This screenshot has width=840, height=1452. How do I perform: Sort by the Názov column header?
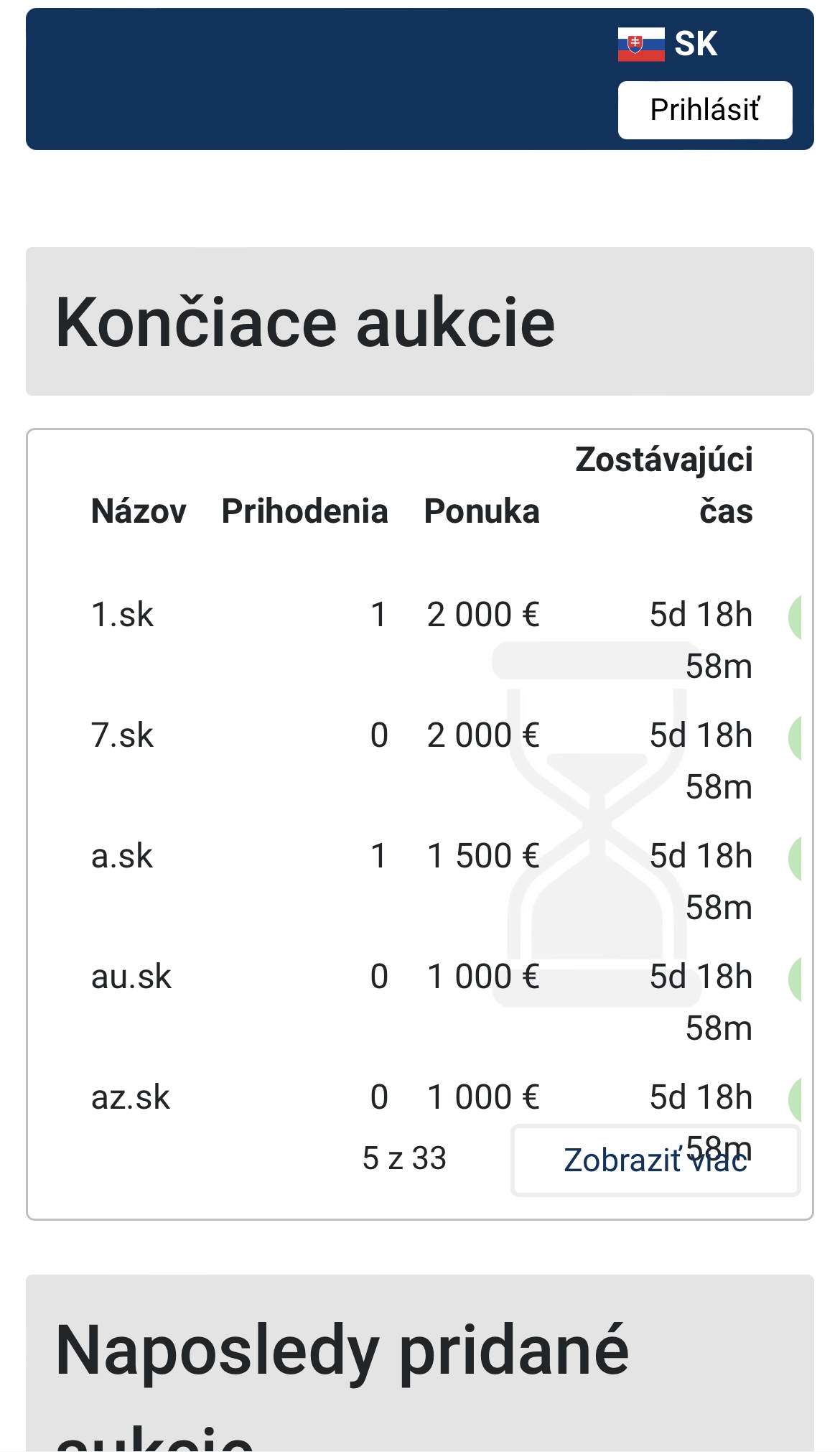139,511
